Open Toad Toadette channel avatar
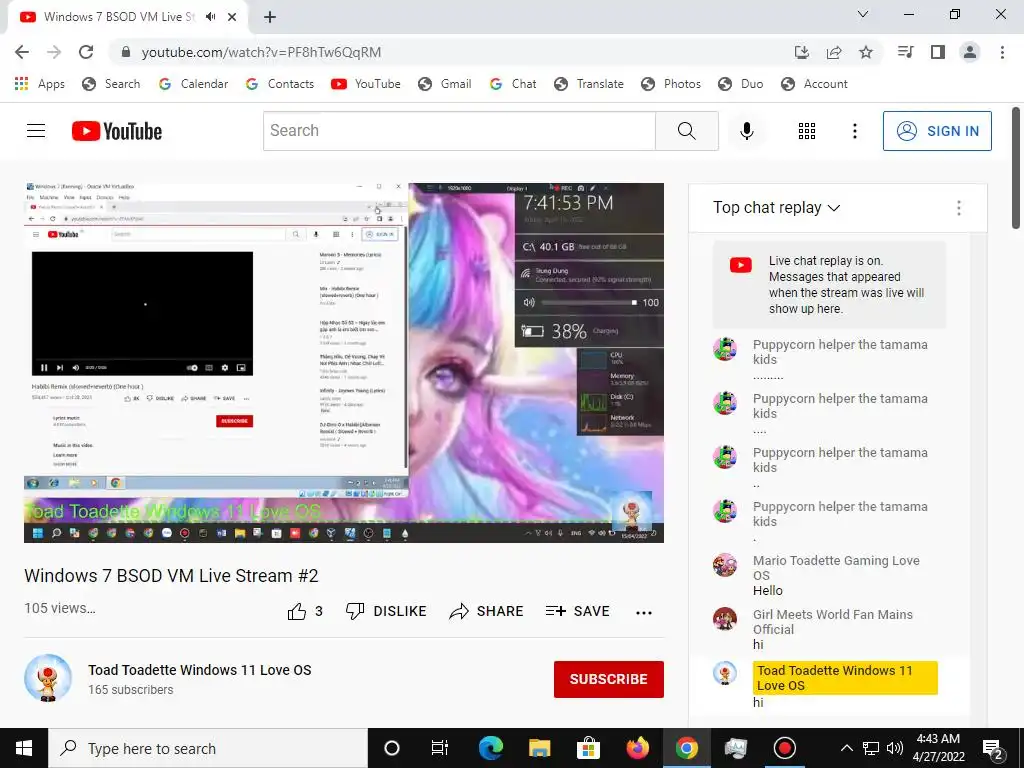The width and height of the screenshot is (1024, 768). click(48, 679)
